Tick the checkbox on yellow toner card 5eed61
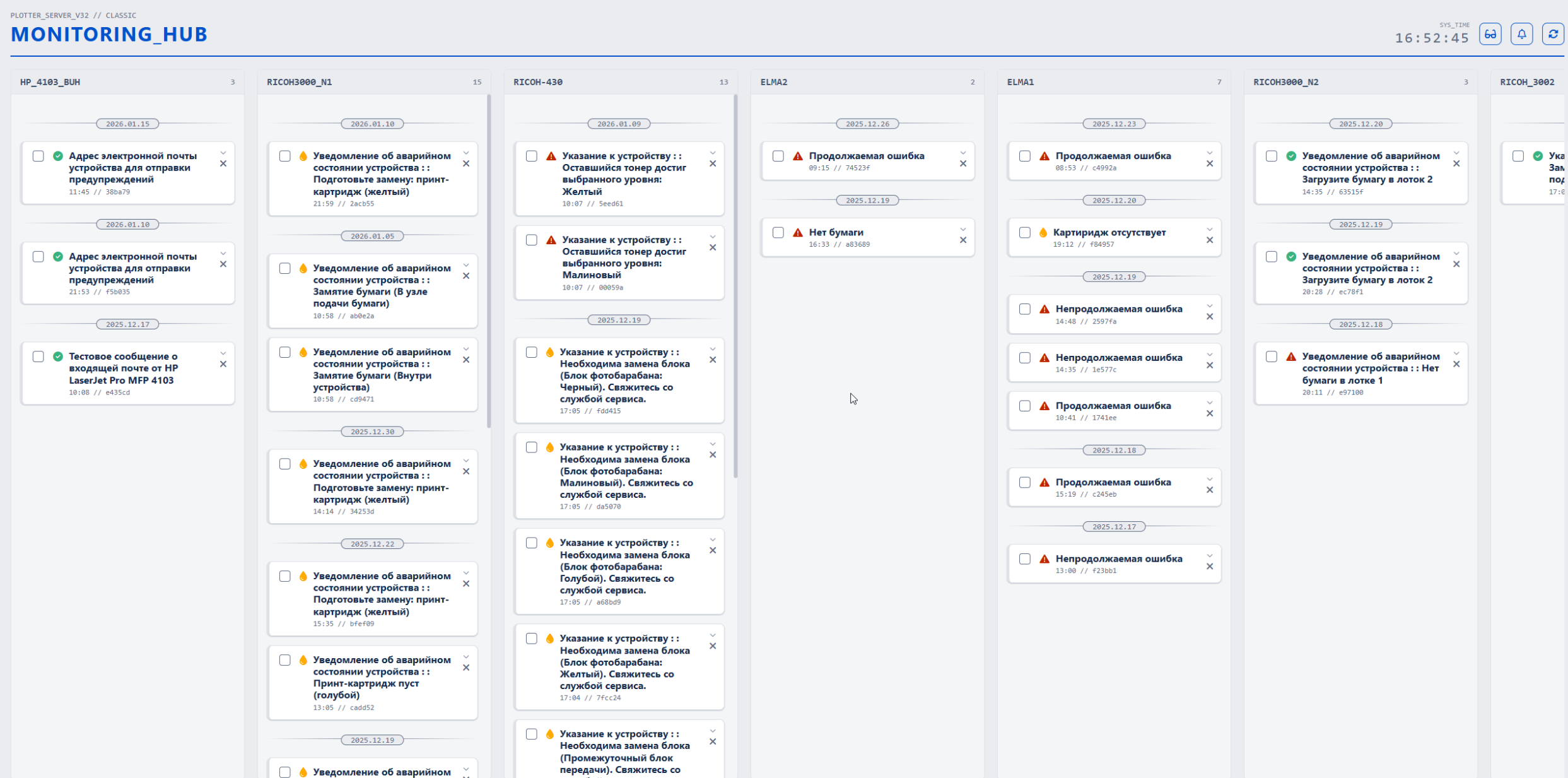Image resolution: width=1568 pixels, height=778 pixels. coord(532,156)
